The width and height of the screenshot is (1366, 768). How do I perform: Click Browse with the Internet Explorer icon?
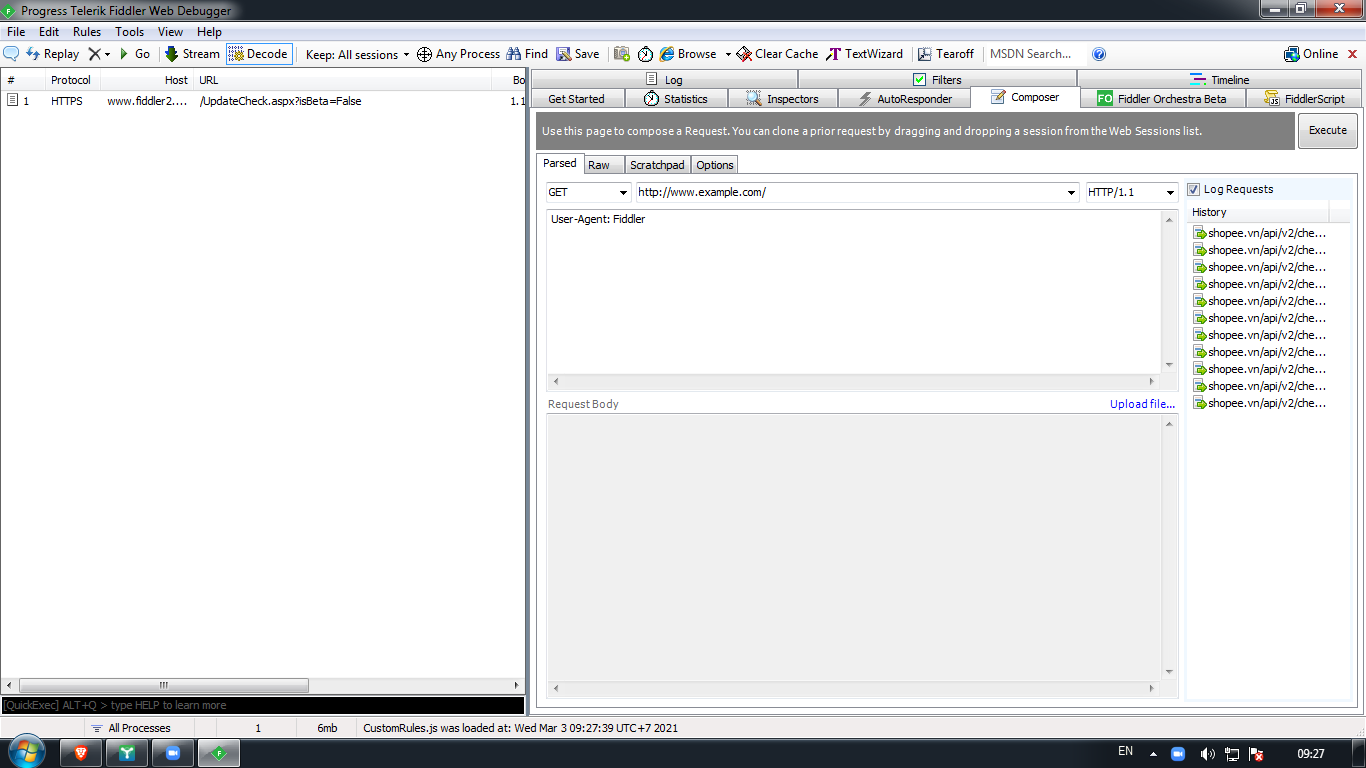point(688,54)
